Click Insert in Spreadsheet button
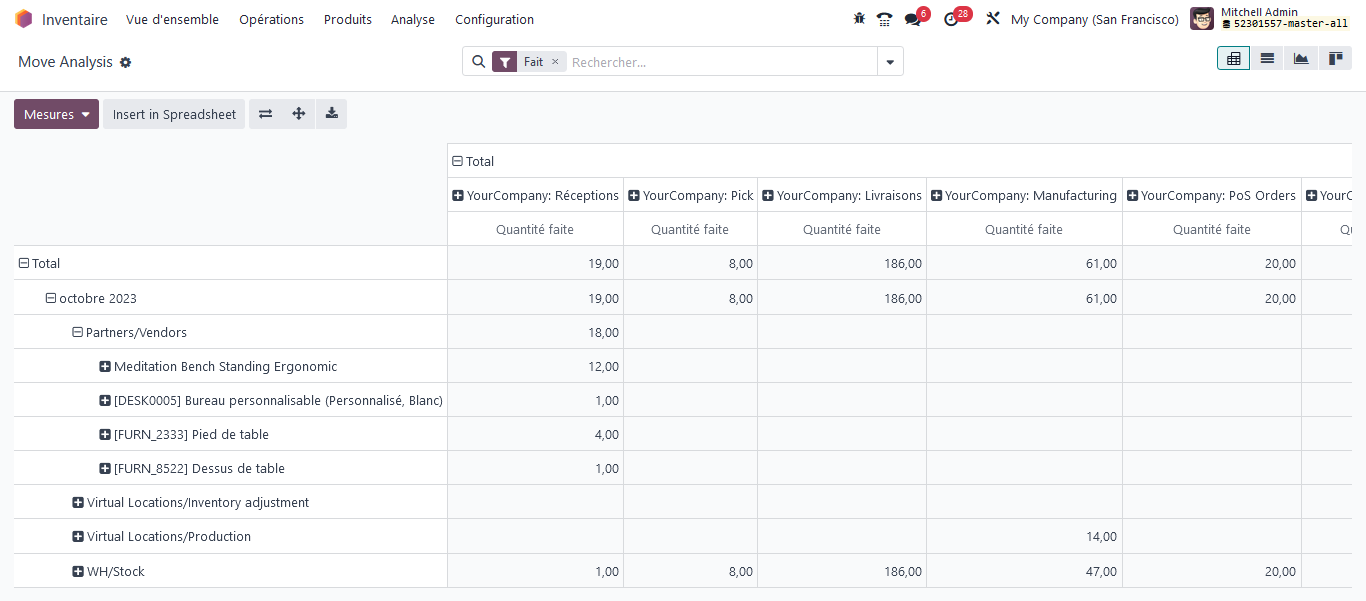 [173, 113]
